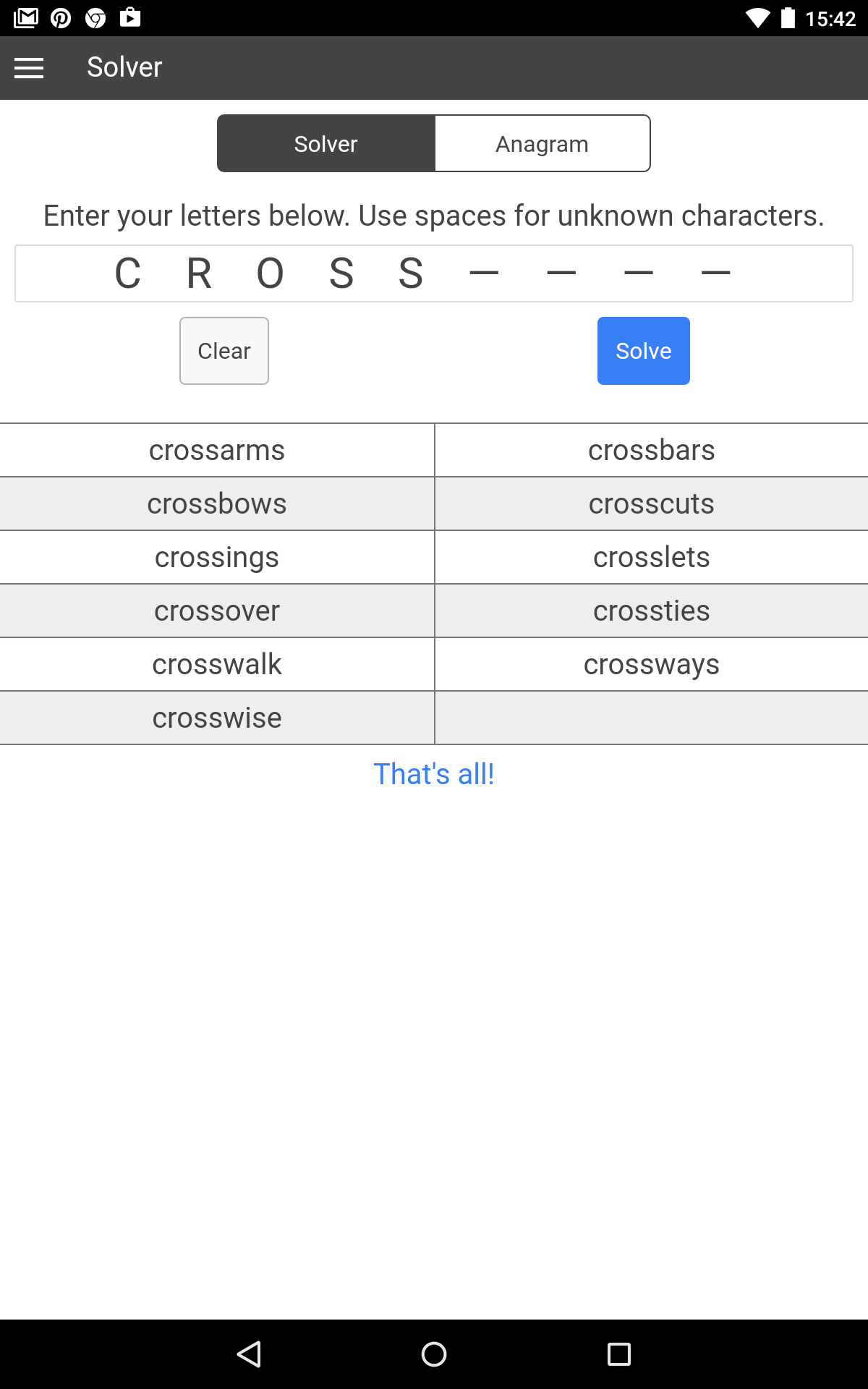Select the word crossbars

[x=651, y=450]
